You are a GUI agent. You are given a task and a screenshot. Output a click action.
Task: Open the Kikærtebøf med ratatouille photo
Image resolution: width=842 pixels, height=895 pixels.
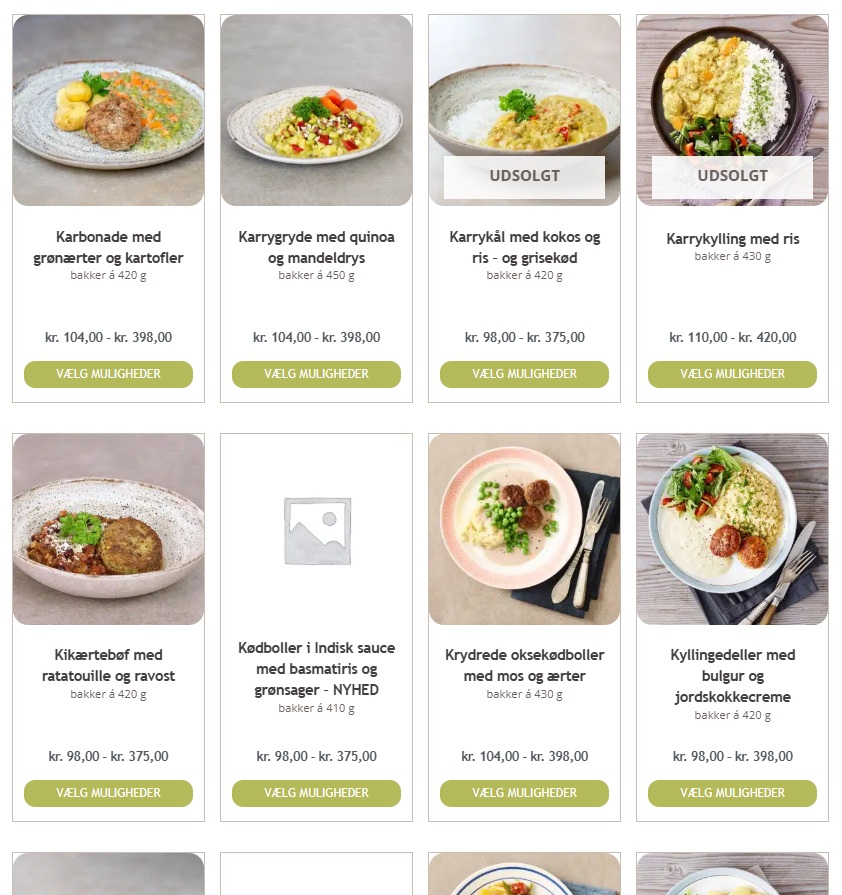(108, 529)
